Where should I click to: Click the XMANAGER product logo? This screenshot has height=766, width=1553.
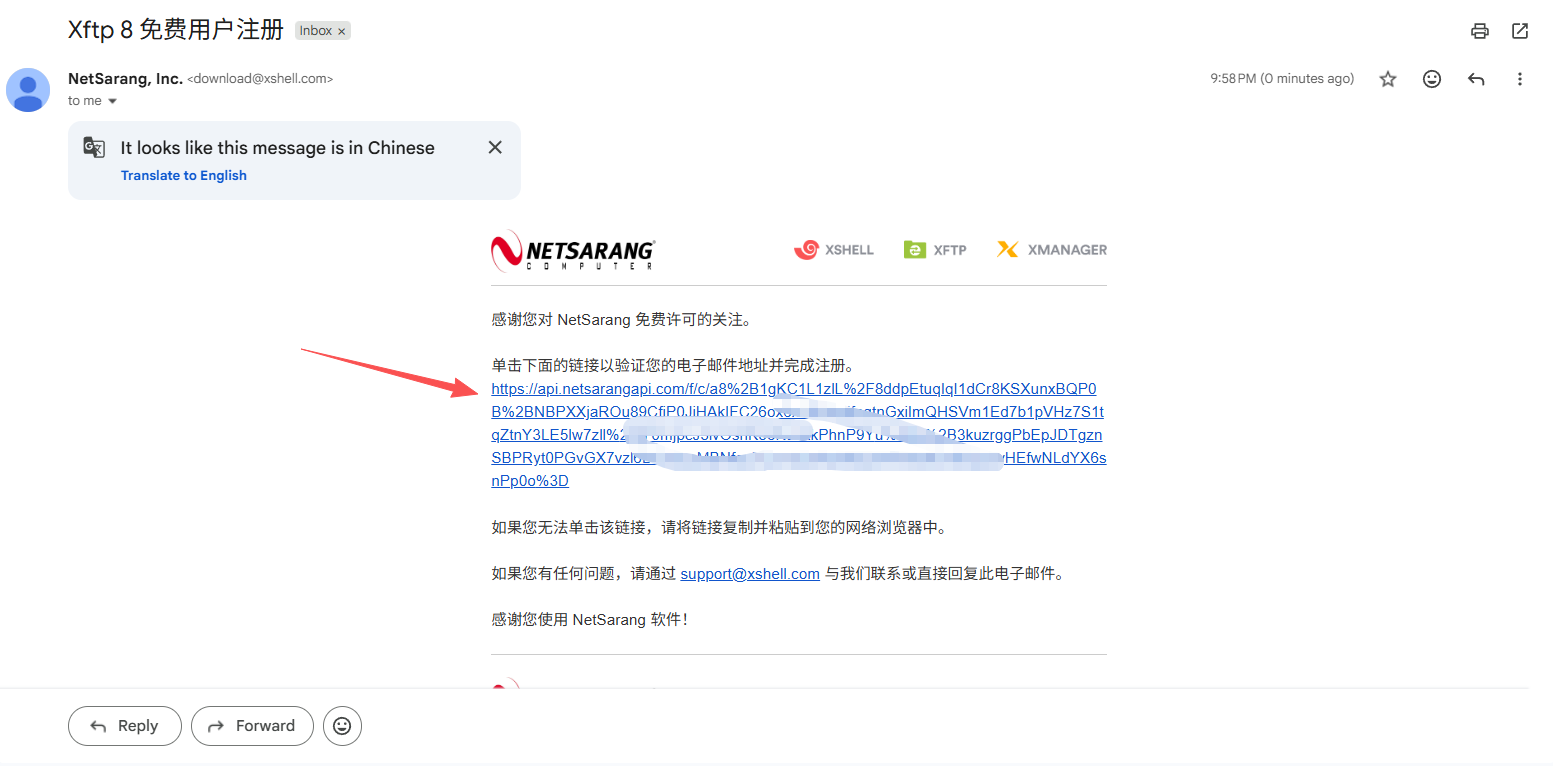coord(1052,250)
